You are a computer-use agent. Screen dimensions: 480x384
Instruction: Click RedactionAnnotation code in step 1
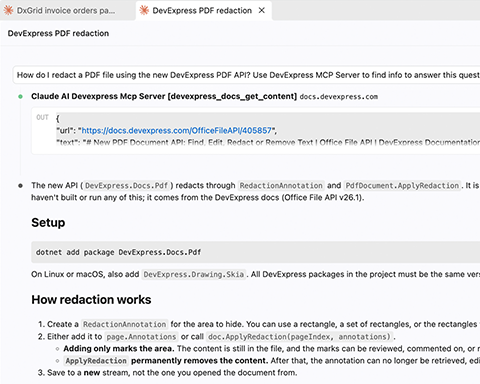click(x=124, y=324)
